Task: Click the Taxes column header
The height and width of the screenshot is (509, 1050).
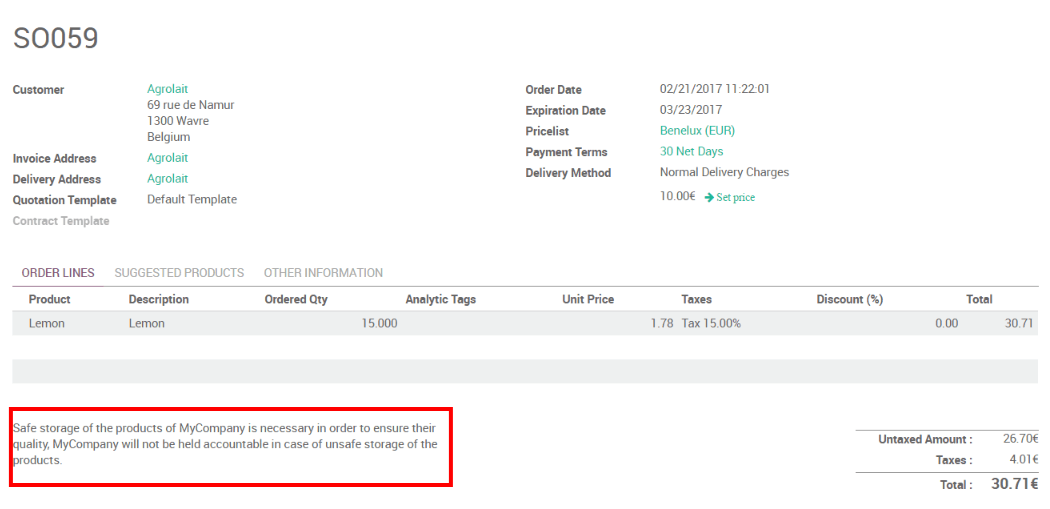Action: click(x=697, y=299)
